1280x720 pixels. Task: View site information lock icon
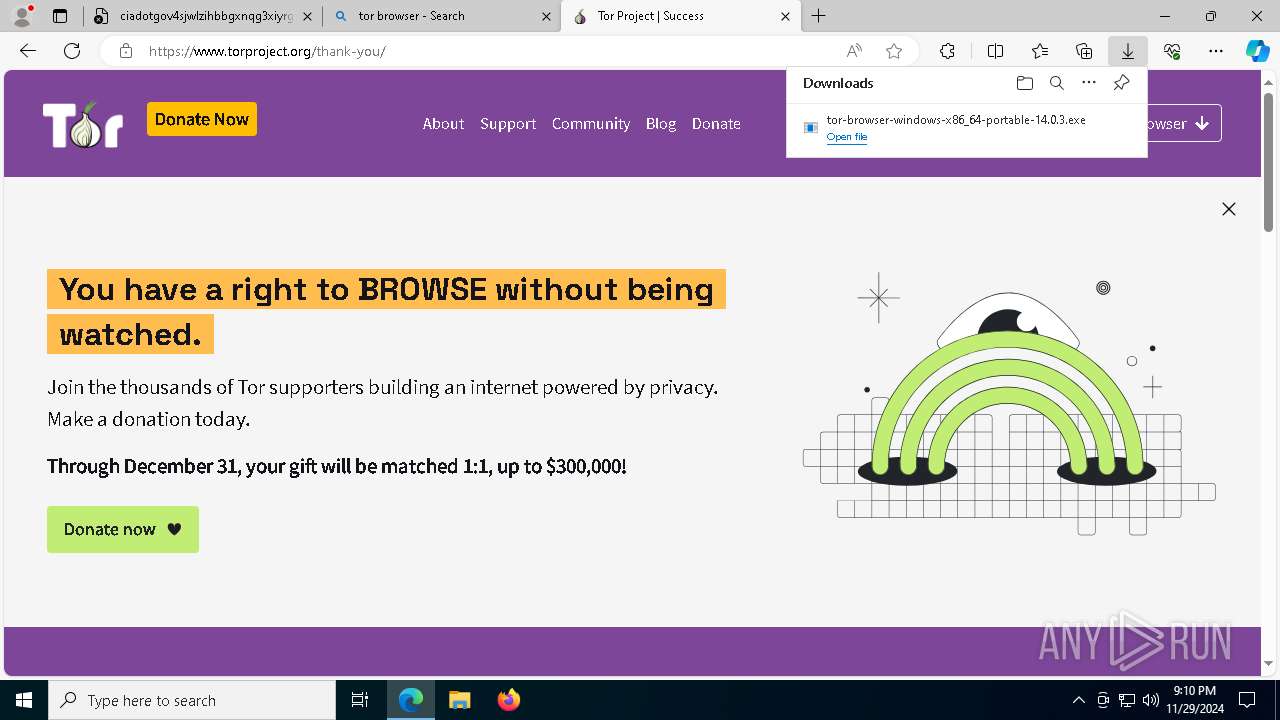coord(126,51)
